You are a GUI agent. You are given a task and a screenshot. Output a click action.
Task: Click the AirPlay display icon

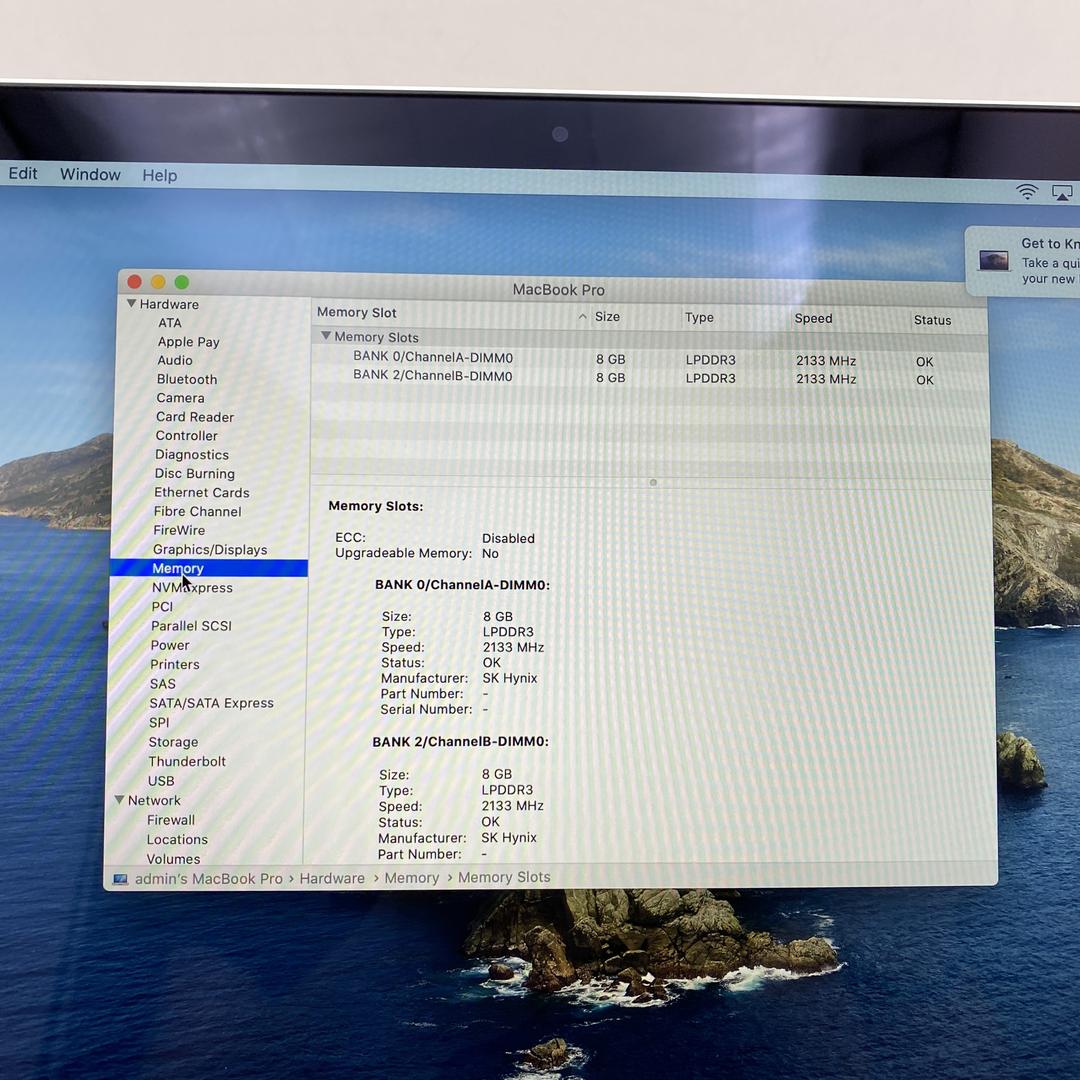pyautogui.click(x=1062, y=192)
